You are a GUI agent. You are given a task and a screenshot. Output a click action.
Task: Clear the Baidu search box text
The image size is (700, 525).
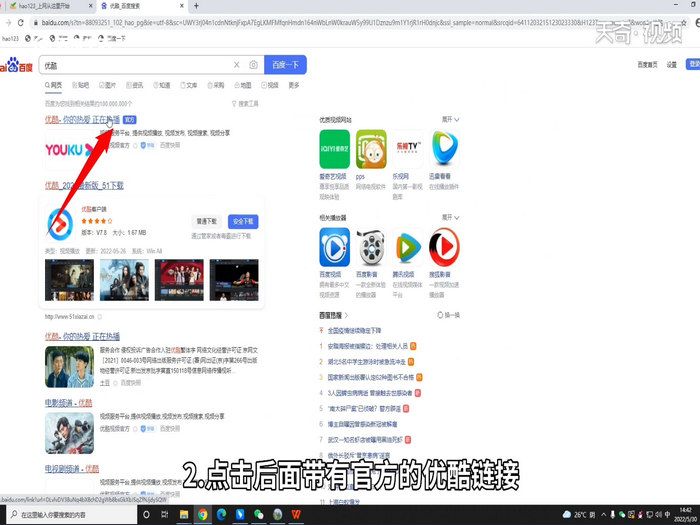tap(237, 65)
